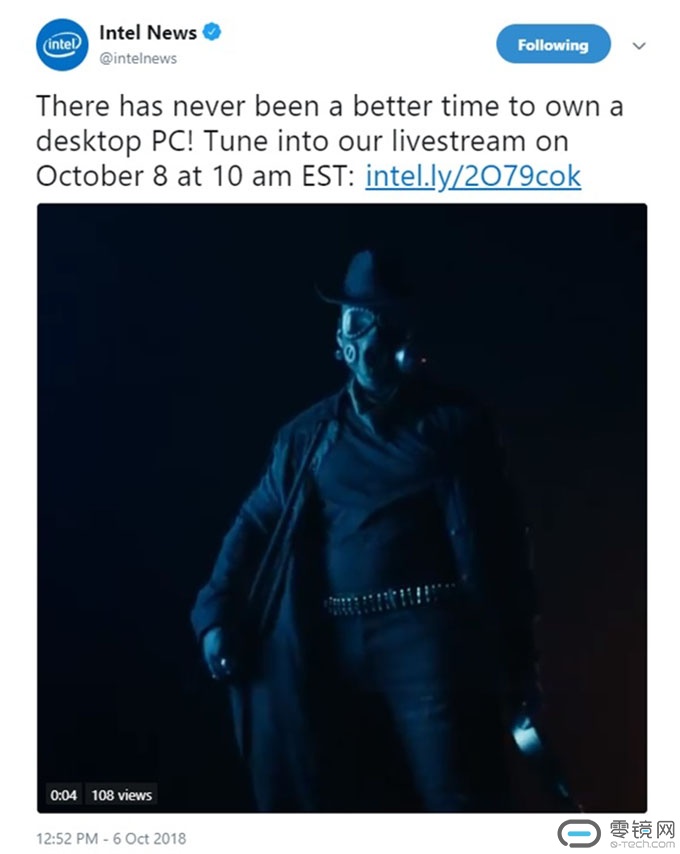Open the Intel News display name
The image size is (680, 854).
(148, 33)
